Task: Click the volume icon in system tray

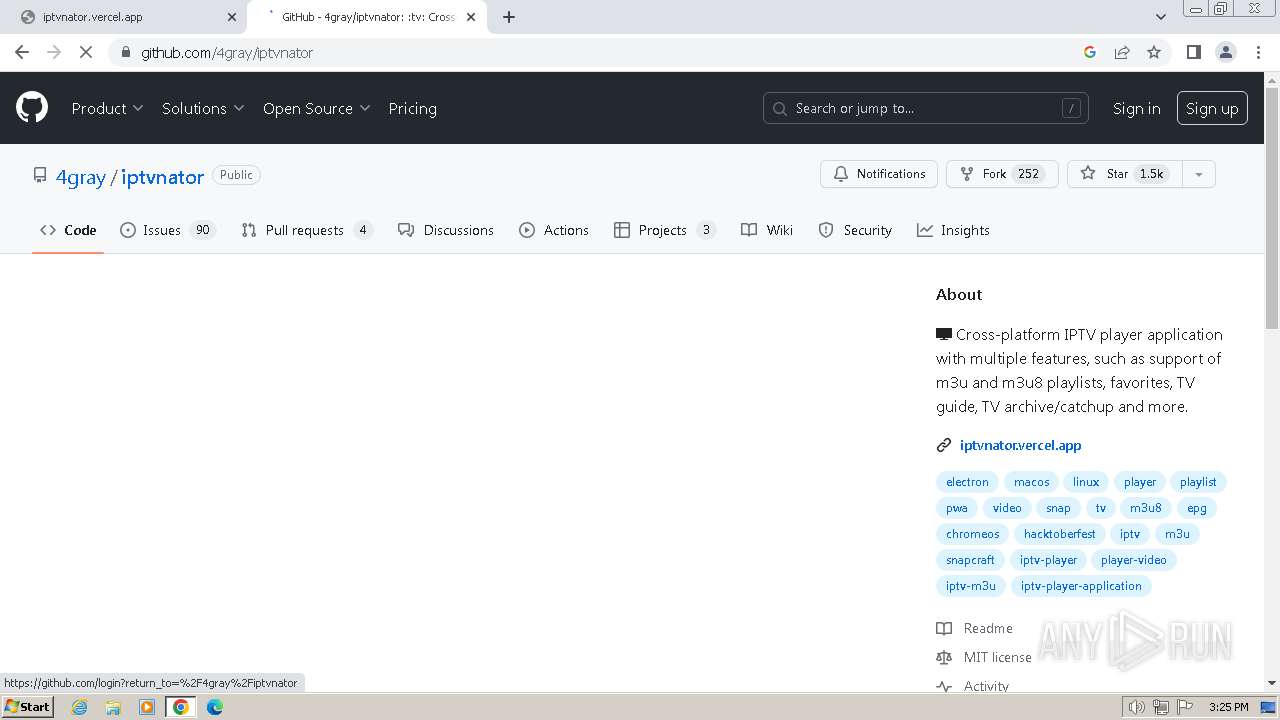Action: (1136, 707)
